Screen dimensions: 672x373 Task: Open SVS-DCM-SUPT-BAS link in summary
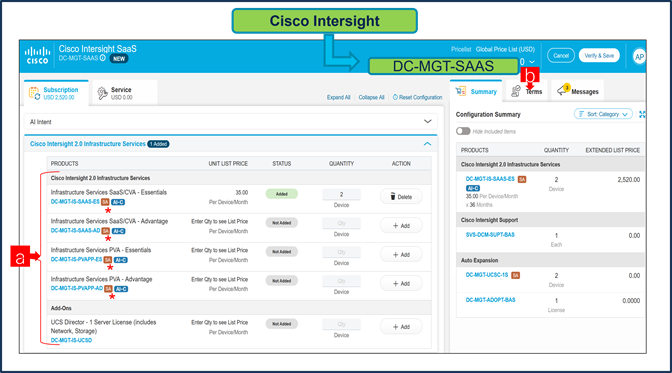click(x=490, y=235)
